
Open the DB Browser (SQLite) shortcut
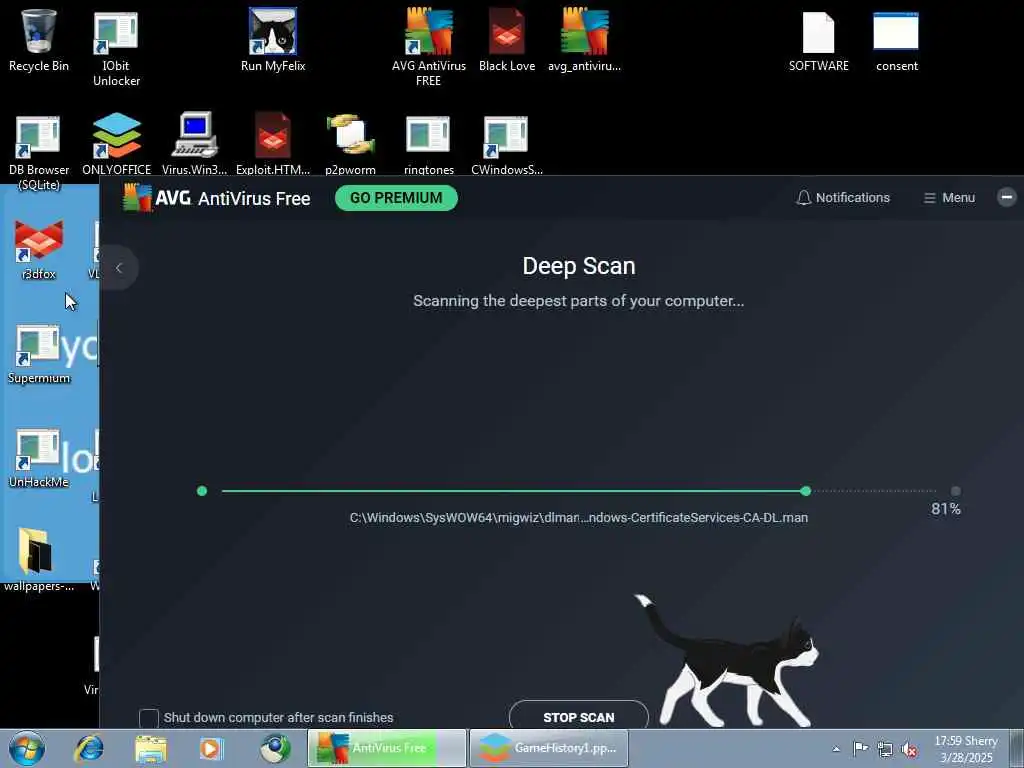(39, 152)
